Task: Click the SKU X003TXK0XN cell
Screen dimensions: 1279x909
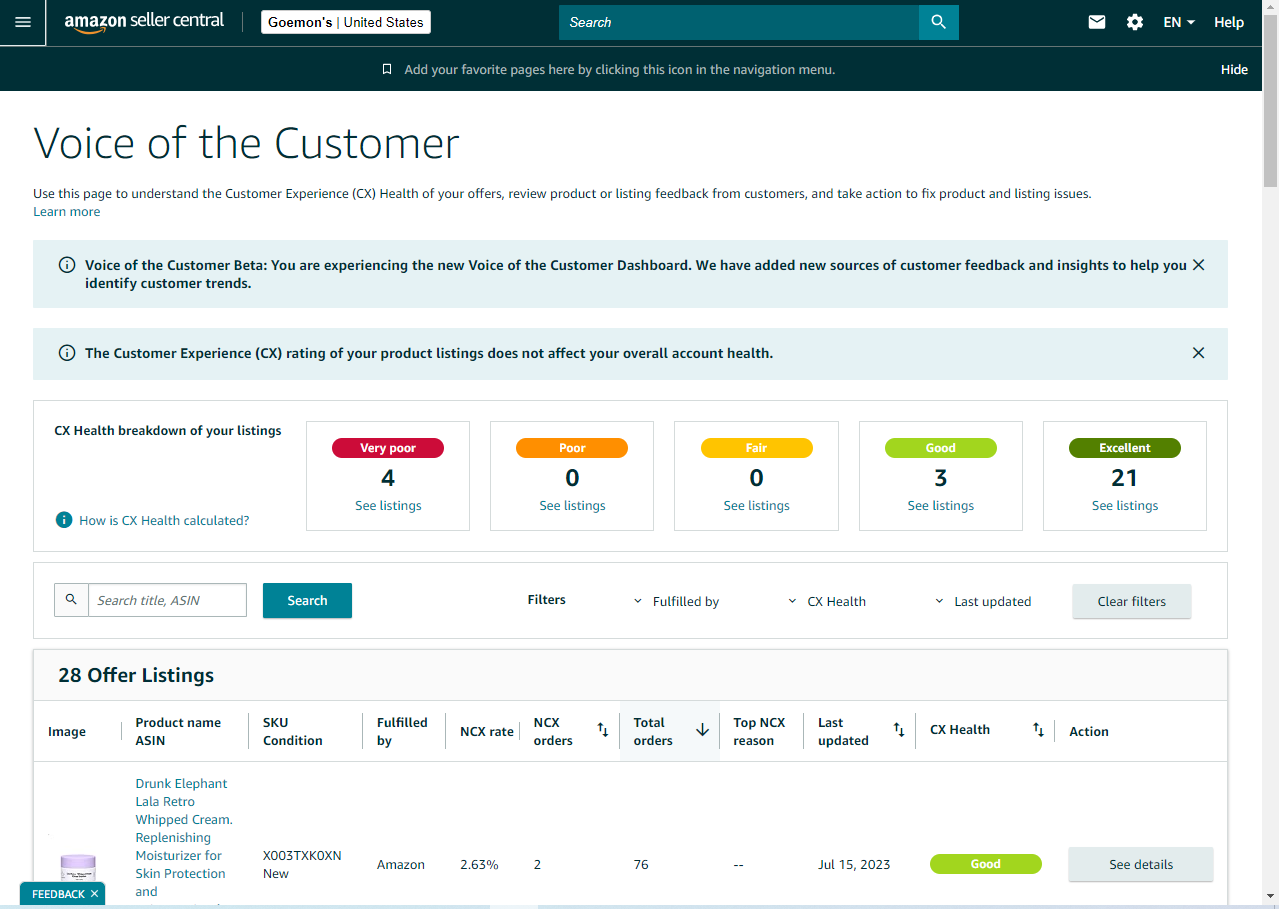Action: (x=302, y=856)
